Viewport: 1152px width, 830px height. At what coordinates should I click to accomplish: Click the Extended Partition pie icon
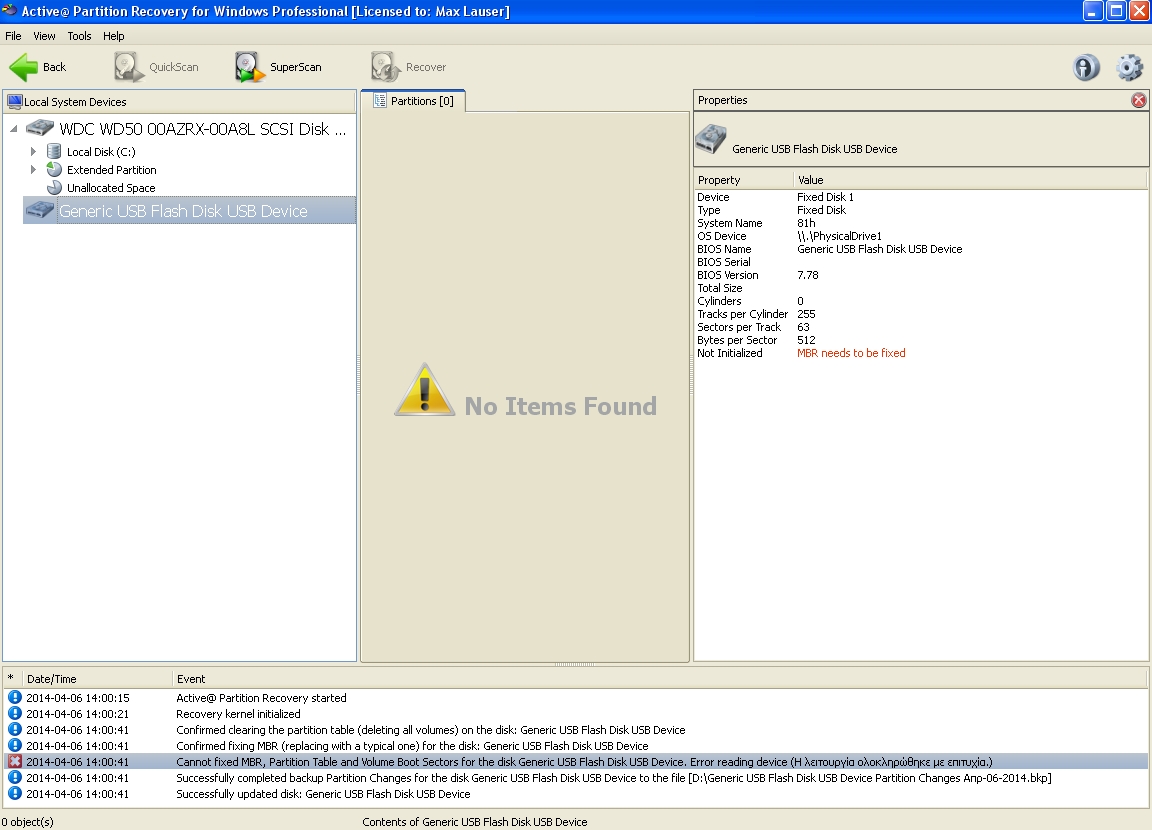[54, 169]
